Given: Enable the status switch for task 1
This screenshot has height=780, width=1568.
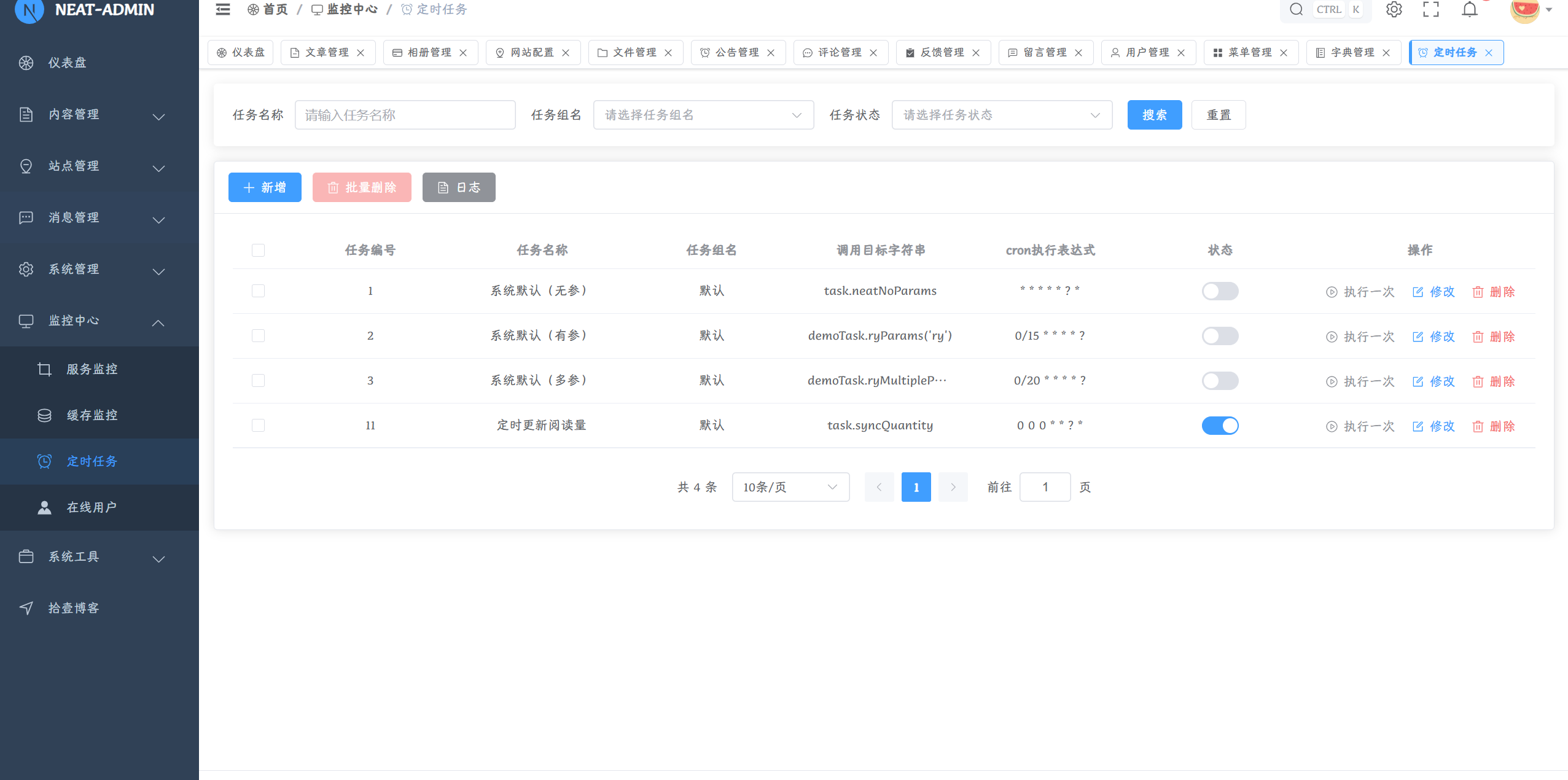Looking at the screenshot, I should pyautogui.click(x=1220, y=291).
